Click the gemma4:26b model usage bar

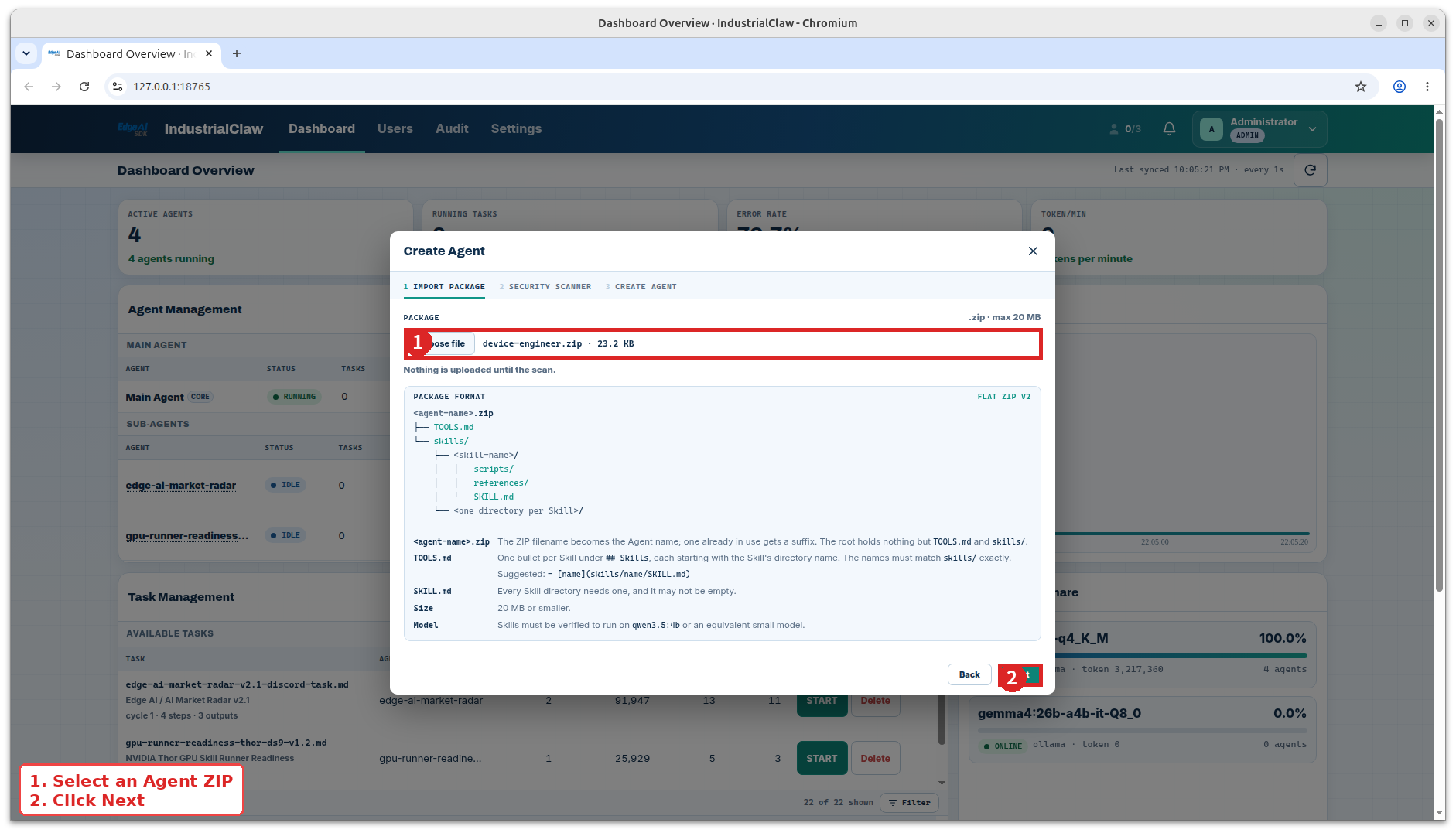[x=1142, y=730]
